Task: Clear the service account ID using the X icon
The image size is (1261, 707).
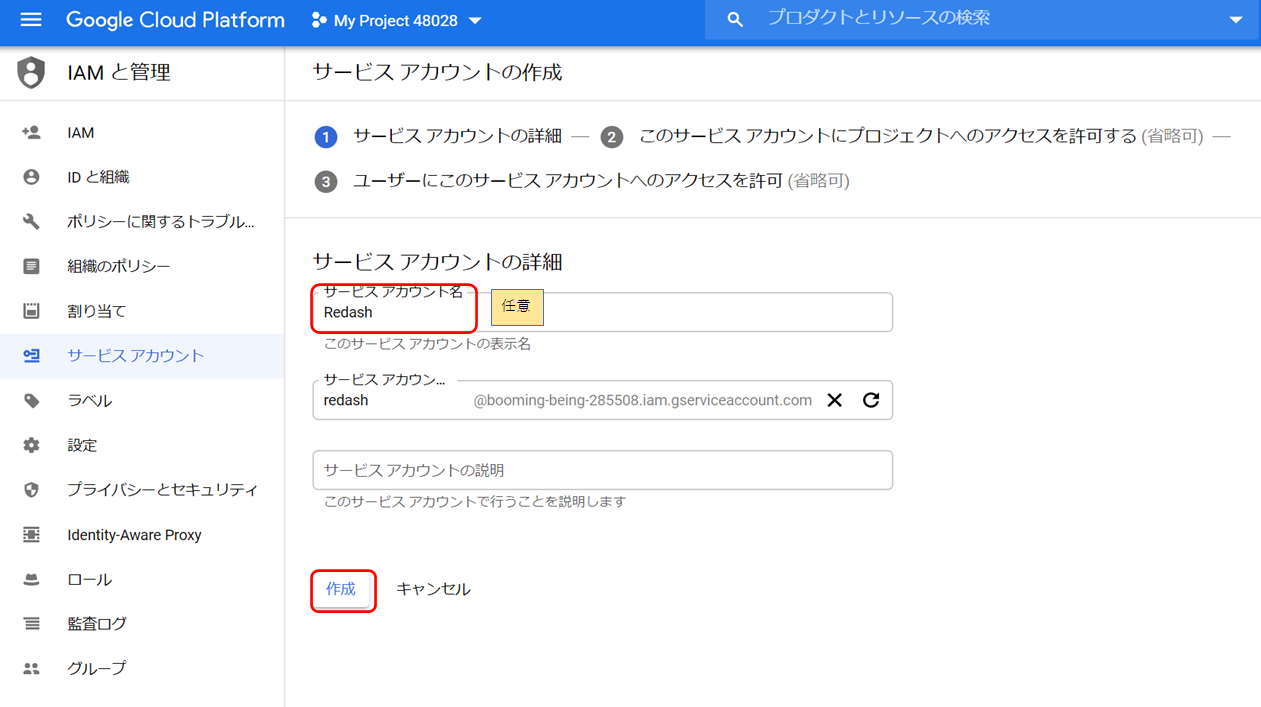Action: [835, 399]
